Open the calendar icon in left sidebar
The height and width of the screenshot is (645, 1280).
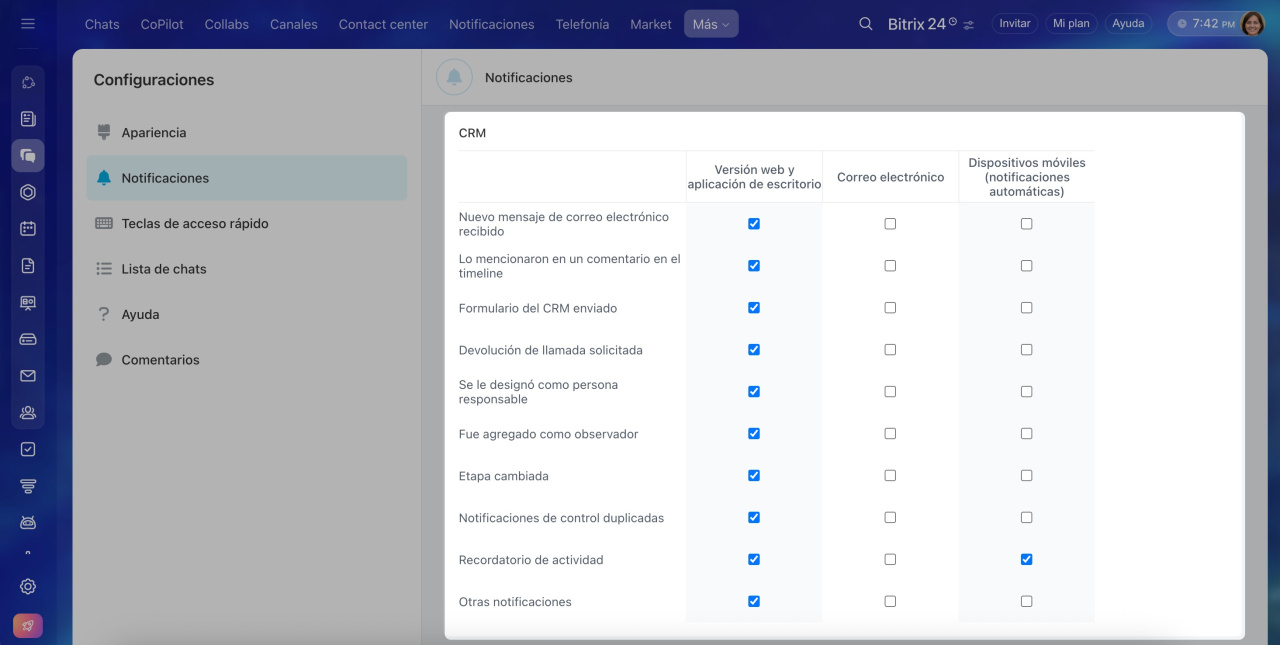(28, 228)
